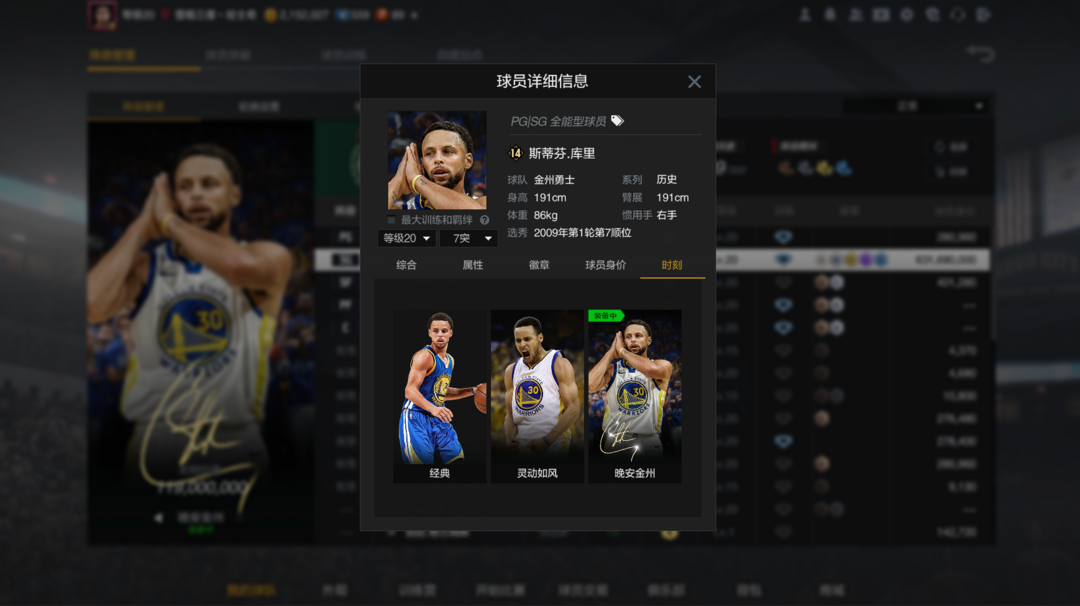Switch to the 属性 tab
The height and width of the screenshot is (606, 1080).
[x=473, y=265]
